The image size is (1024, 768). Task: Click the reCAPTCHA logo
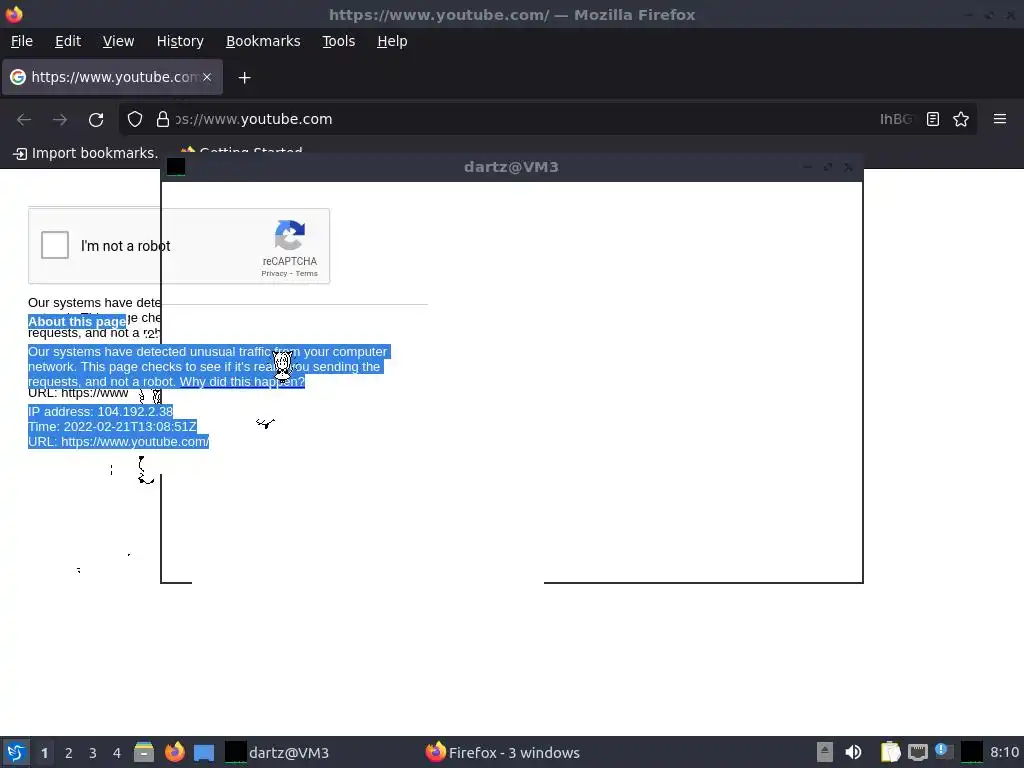click(289, 235)
